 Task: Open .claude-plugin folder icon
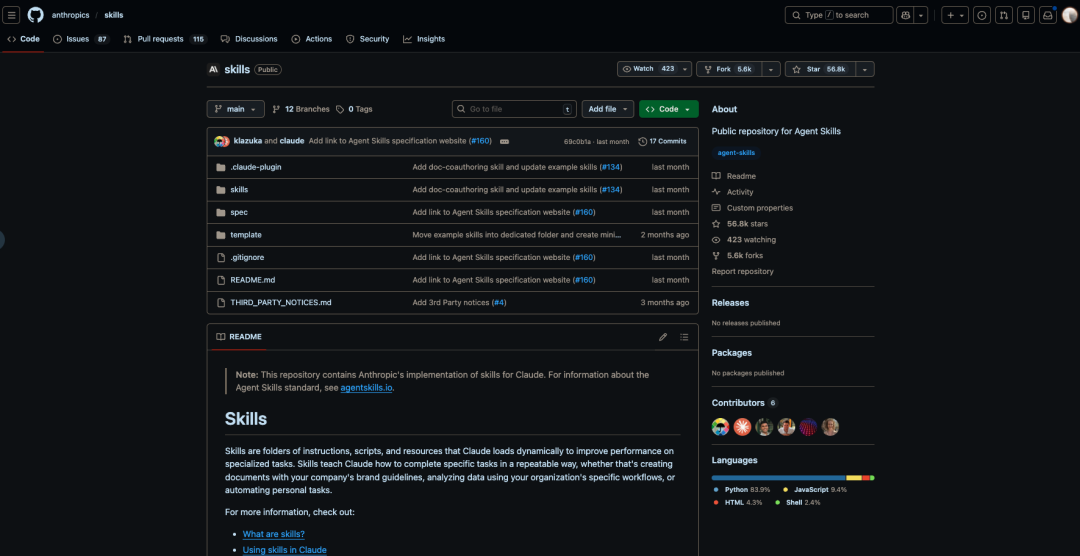coord(221,167)
